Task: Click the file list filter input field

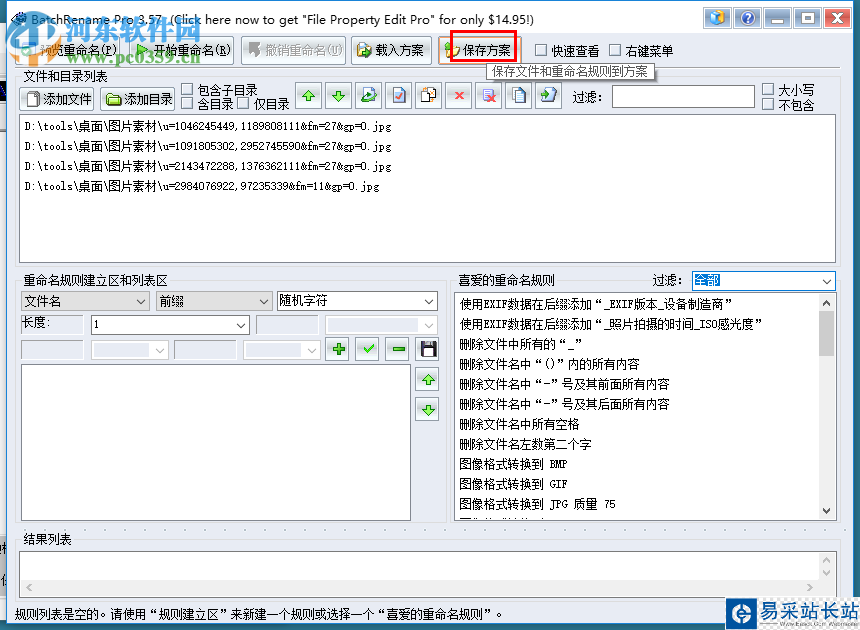Action: click(683, 97)
